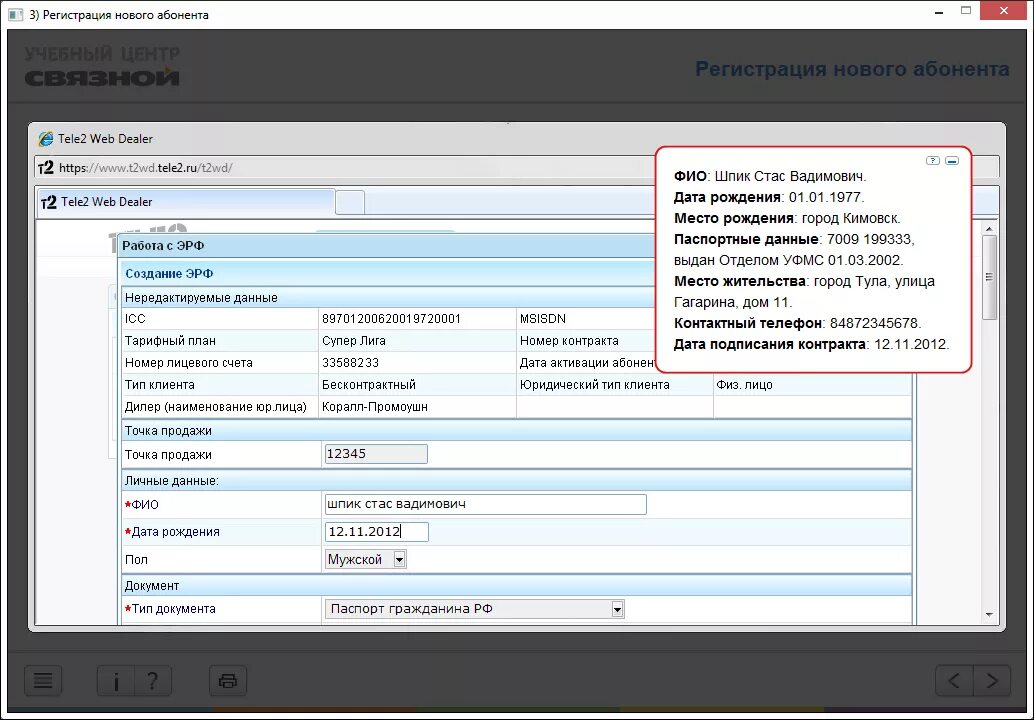Open the table of contents menu icon

pos(43,680)
